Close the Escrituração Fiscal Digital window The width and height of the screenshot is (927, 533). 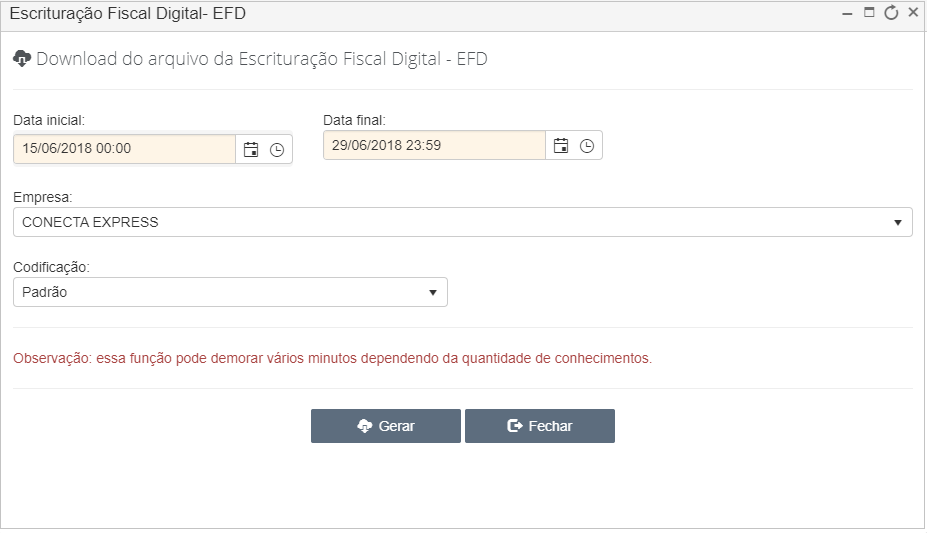[x=913, y=12]
